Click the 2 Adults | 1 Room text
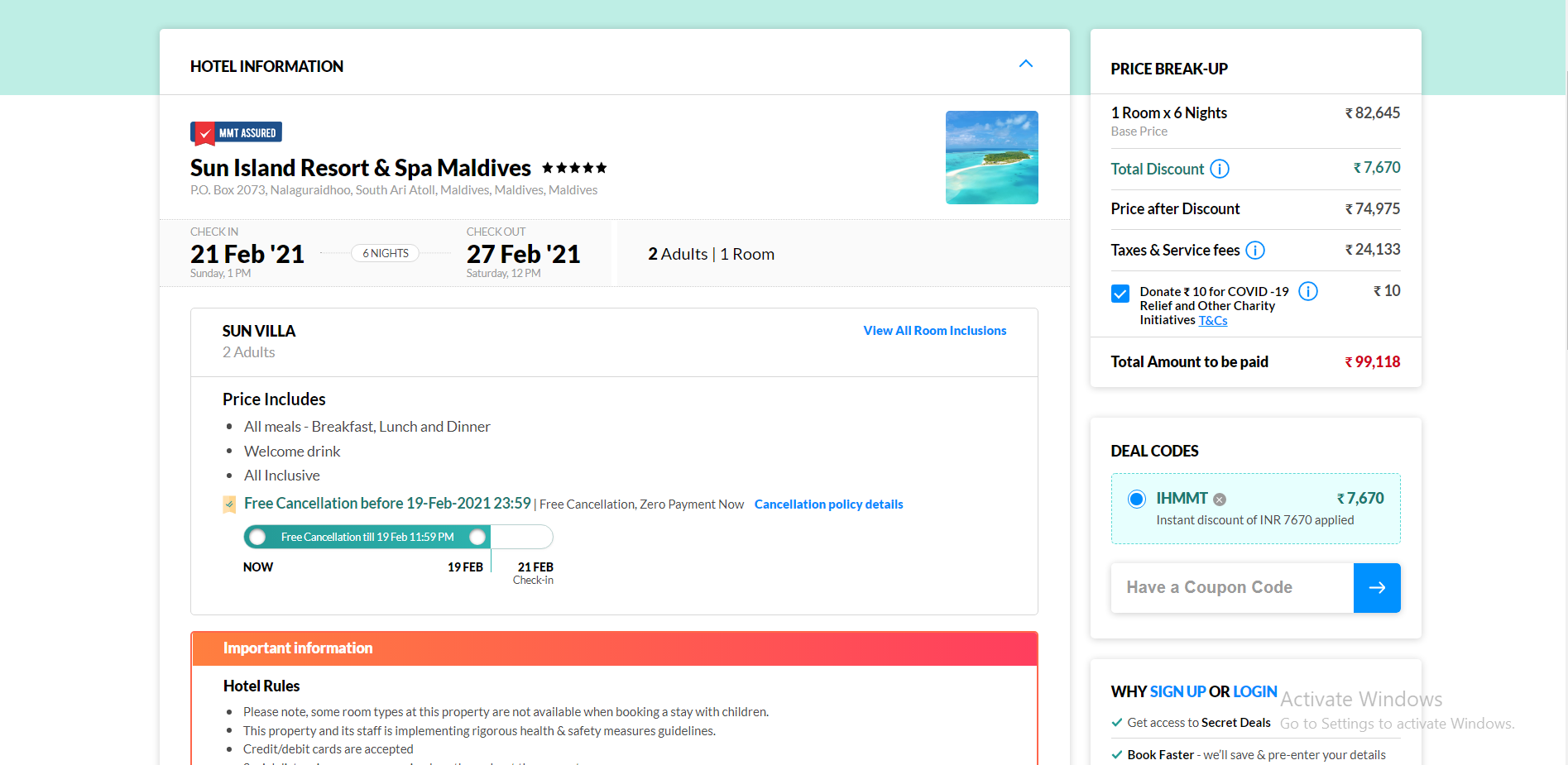Image resolution: width=1568 pixels, height=765 pixels. pos(712,254)
